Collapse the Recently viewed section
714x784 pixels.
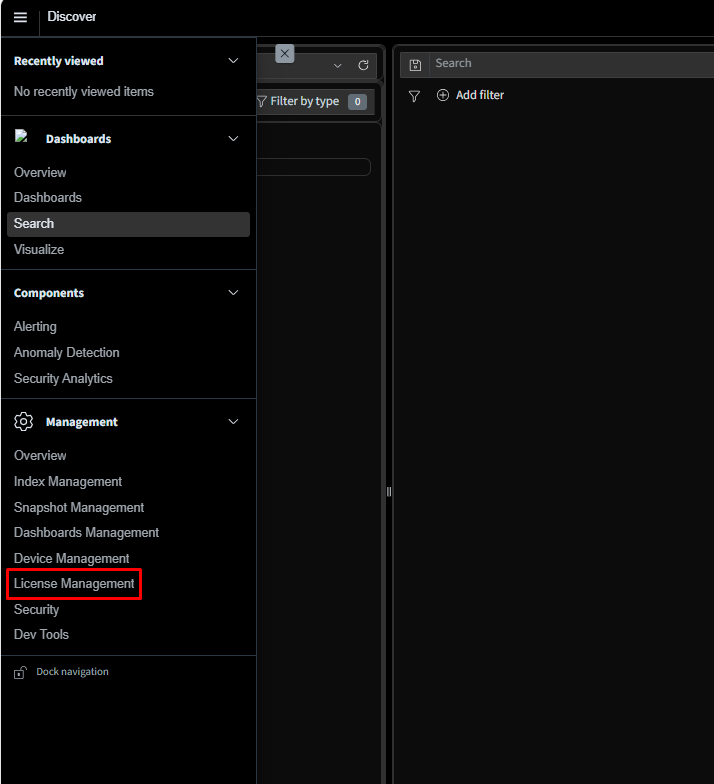(x=234, y=61)
